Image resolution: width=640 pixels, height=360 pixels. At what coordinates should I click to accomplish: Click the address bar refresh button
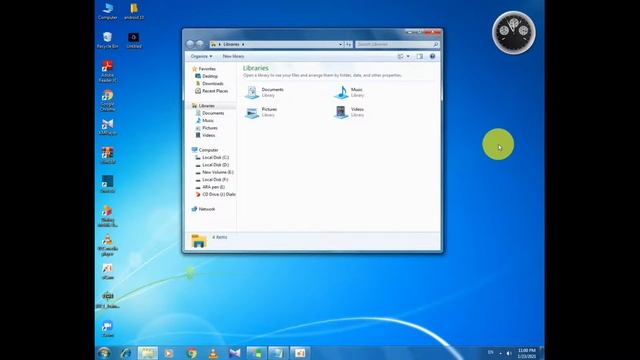tap(349, 44)
